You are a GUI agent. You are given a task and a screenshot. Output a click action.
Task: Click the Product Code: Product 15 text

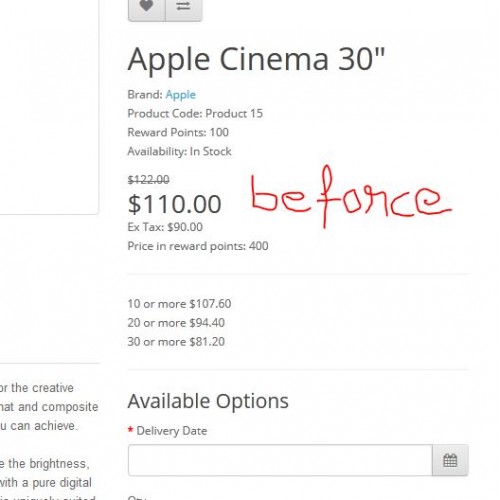[x=195, y=114]
